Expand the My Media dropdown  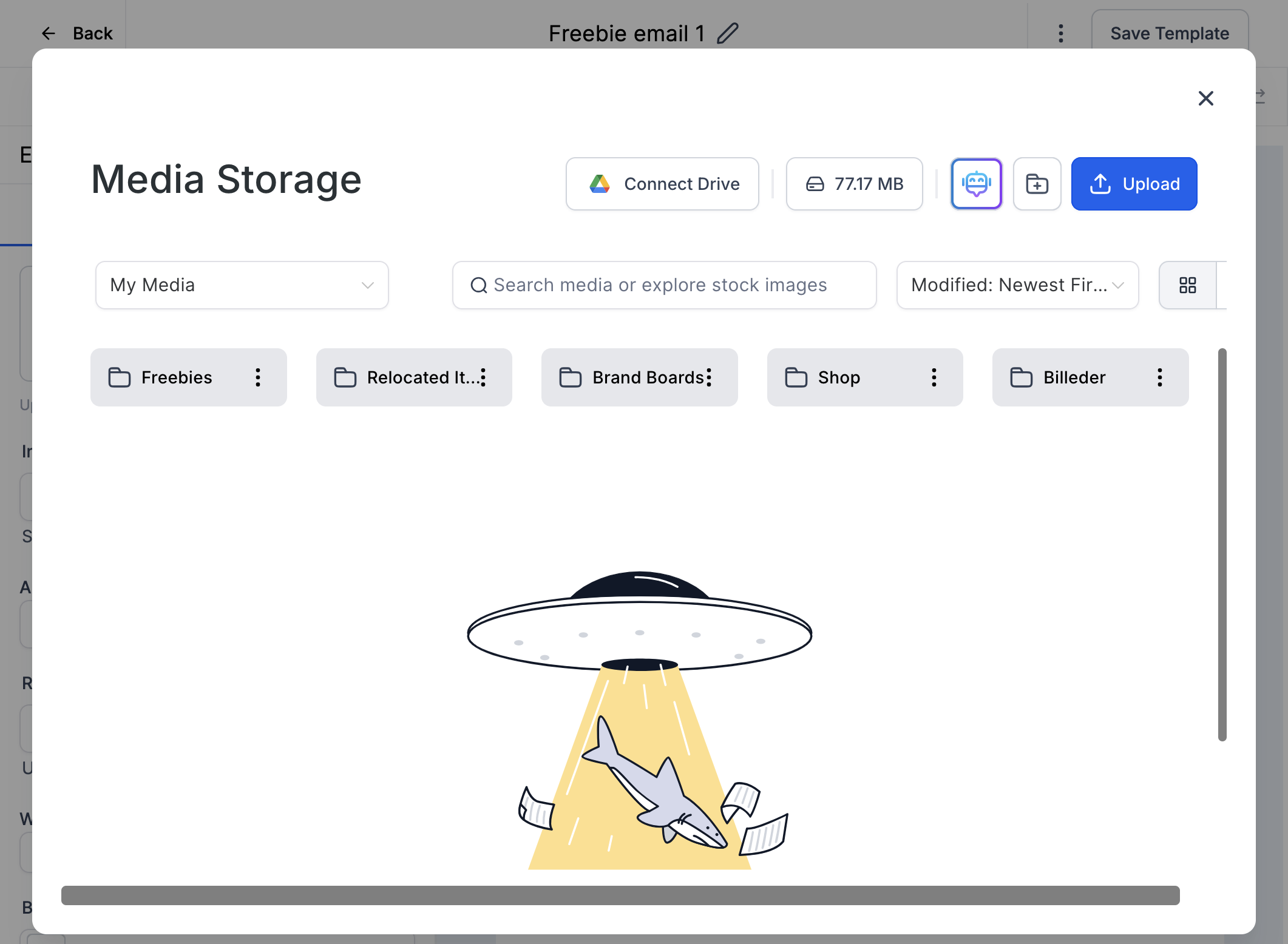coord(242,285)
